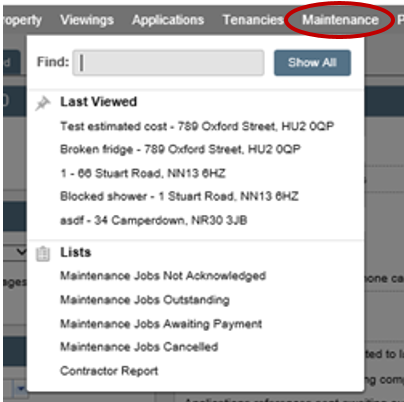Open the Applications menu
Image resolution: width=404 pixels, height=402 pixels.
click(168, 20)
